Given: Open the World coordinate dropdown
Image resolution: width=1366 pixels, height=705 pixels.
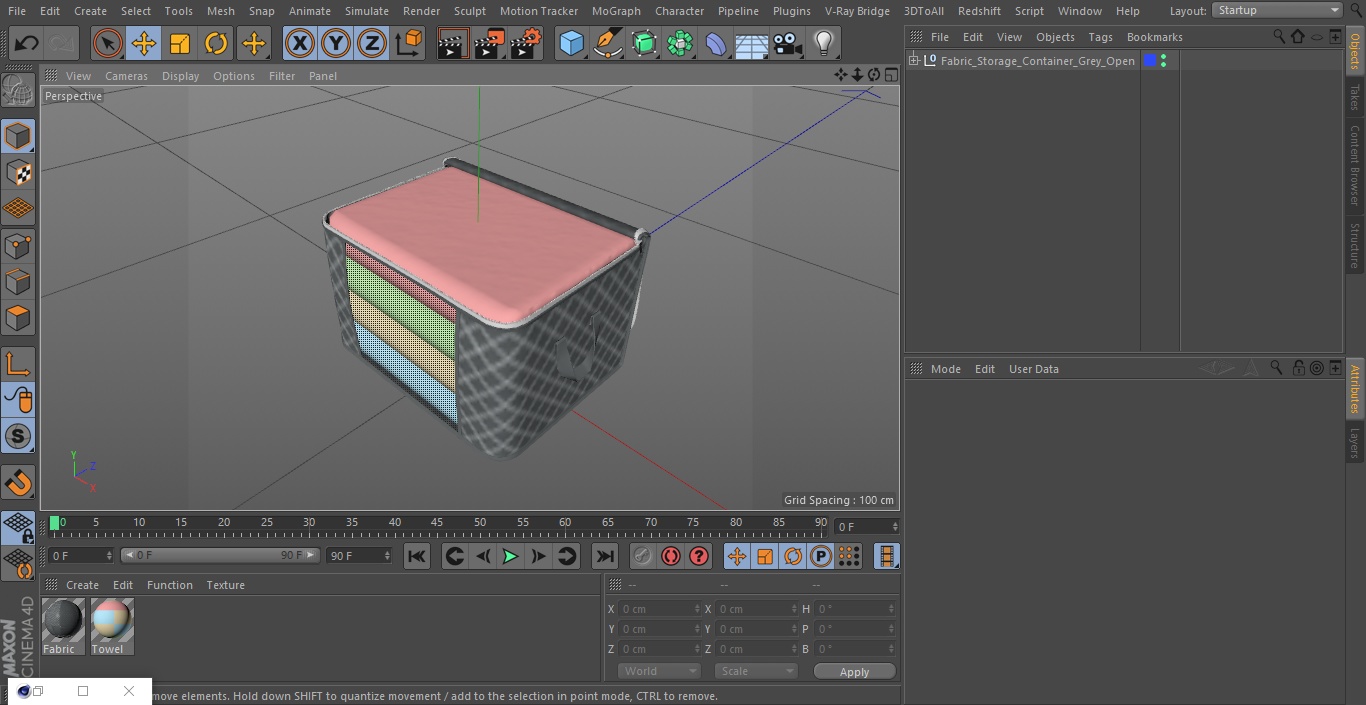Looking at the screenshot, I should (659, 671).
